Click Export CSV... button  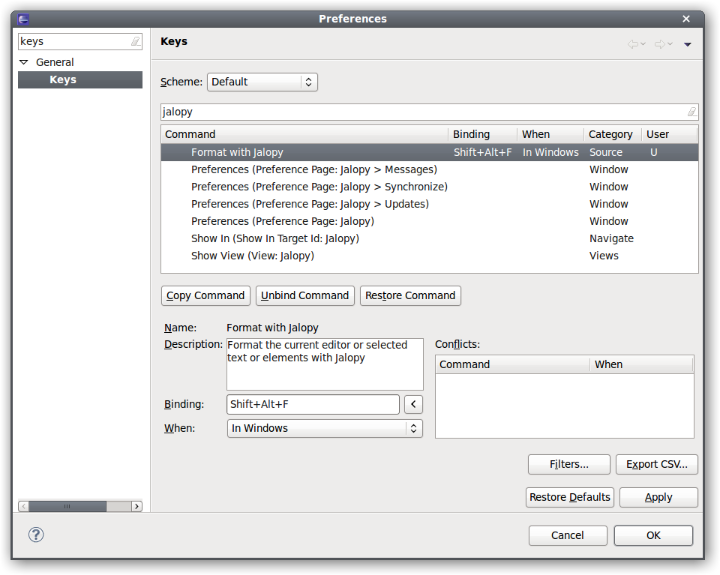tap(657, 464)
